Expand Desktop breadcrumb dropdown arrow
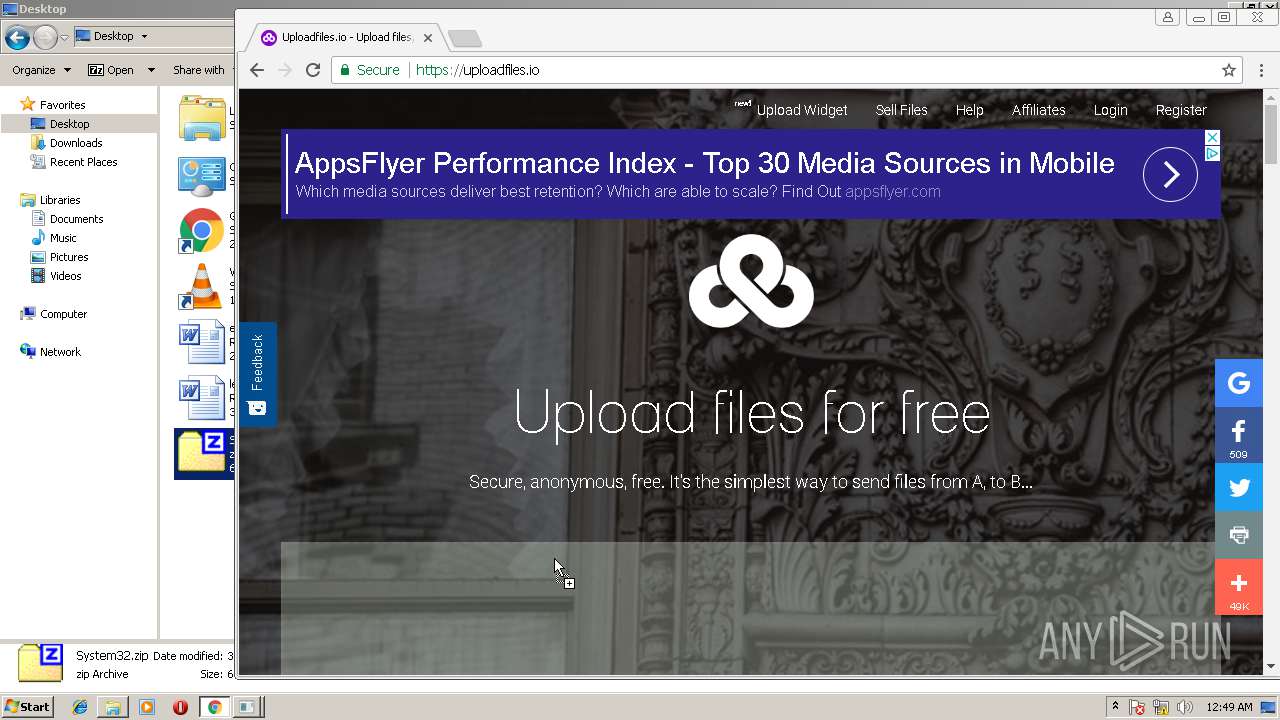The width and height of the screenshot is (1280, 720). (144, 36)
